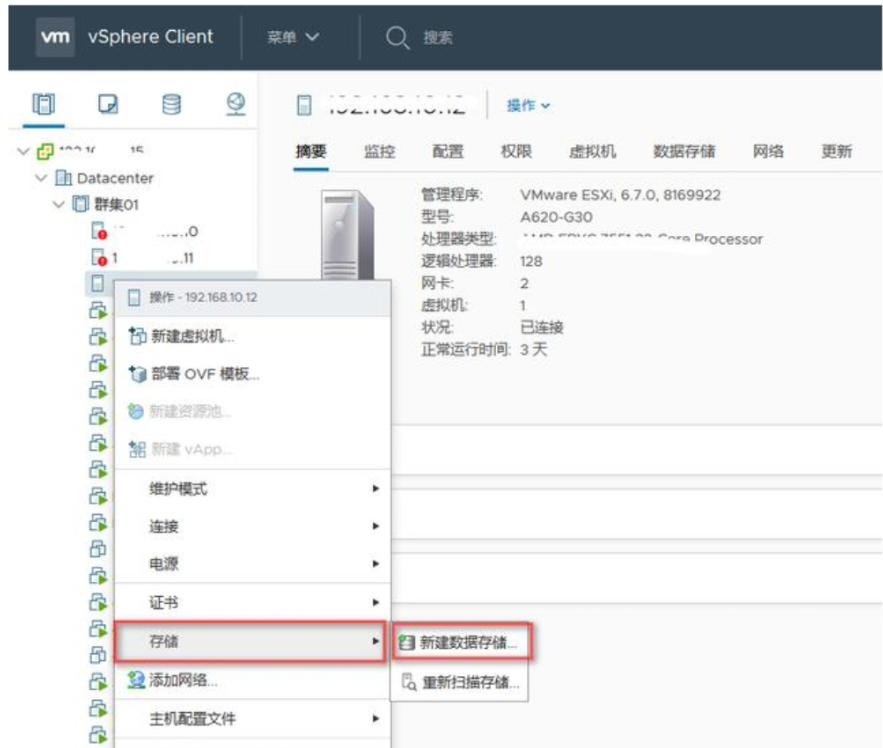The image size is (883, 748).
Task: Click the 部署 OVF 模板 icon
Action: pyautogui.click(x=137, y=373)
